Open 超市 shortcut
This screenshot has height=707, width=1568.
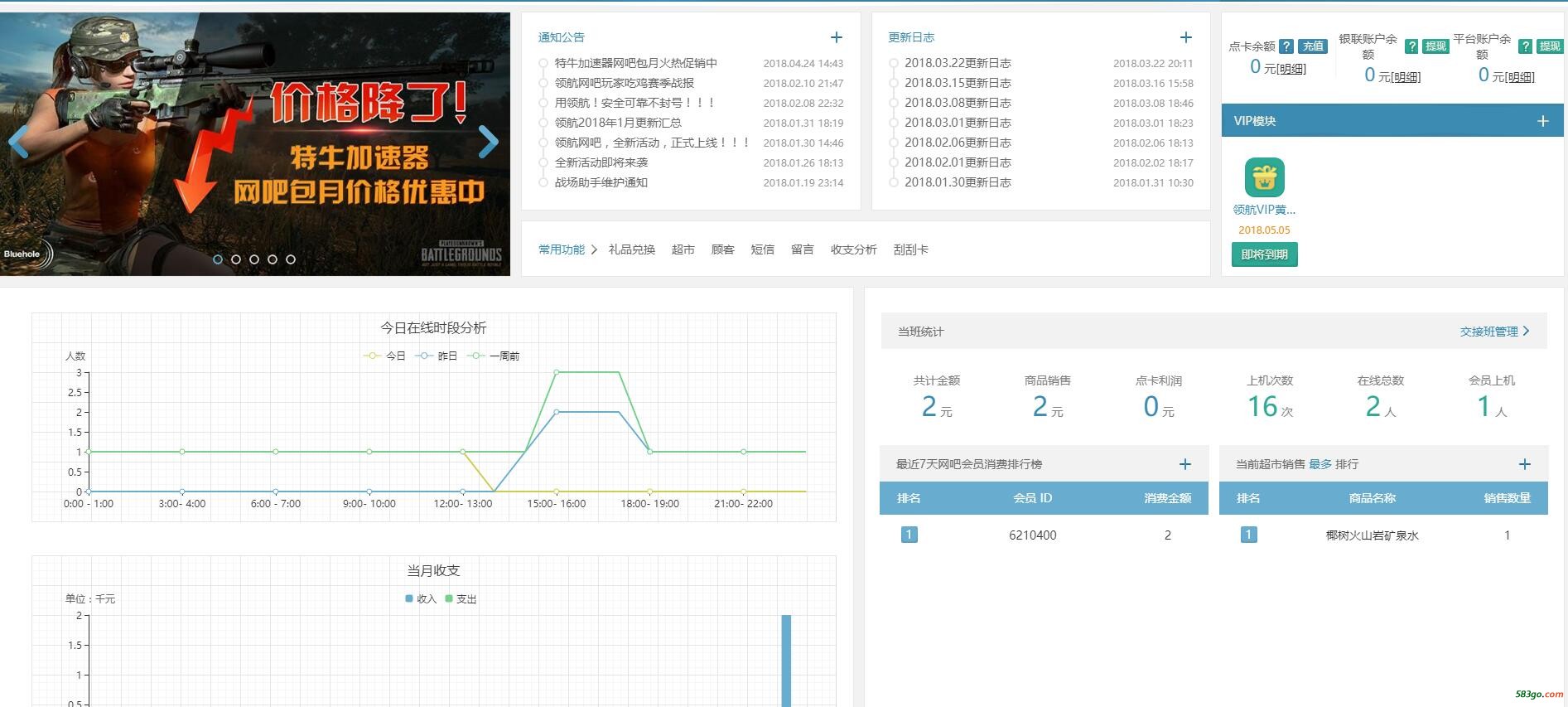(x=683, y=249)
